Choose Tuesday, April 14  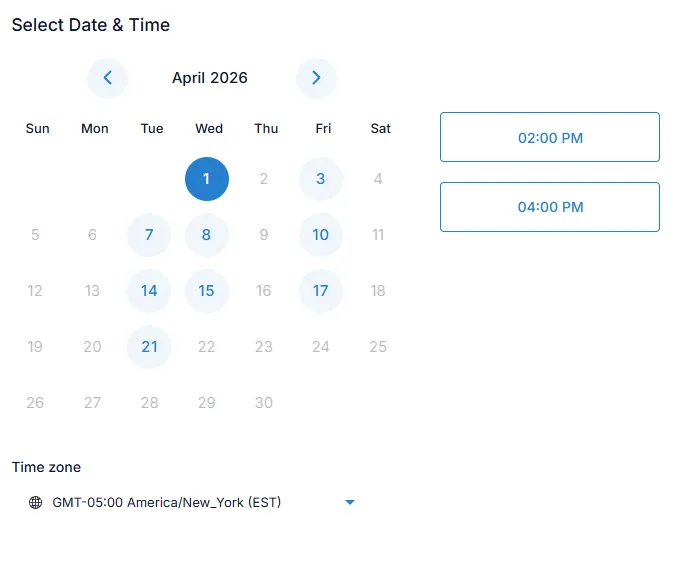pos(149,291)
